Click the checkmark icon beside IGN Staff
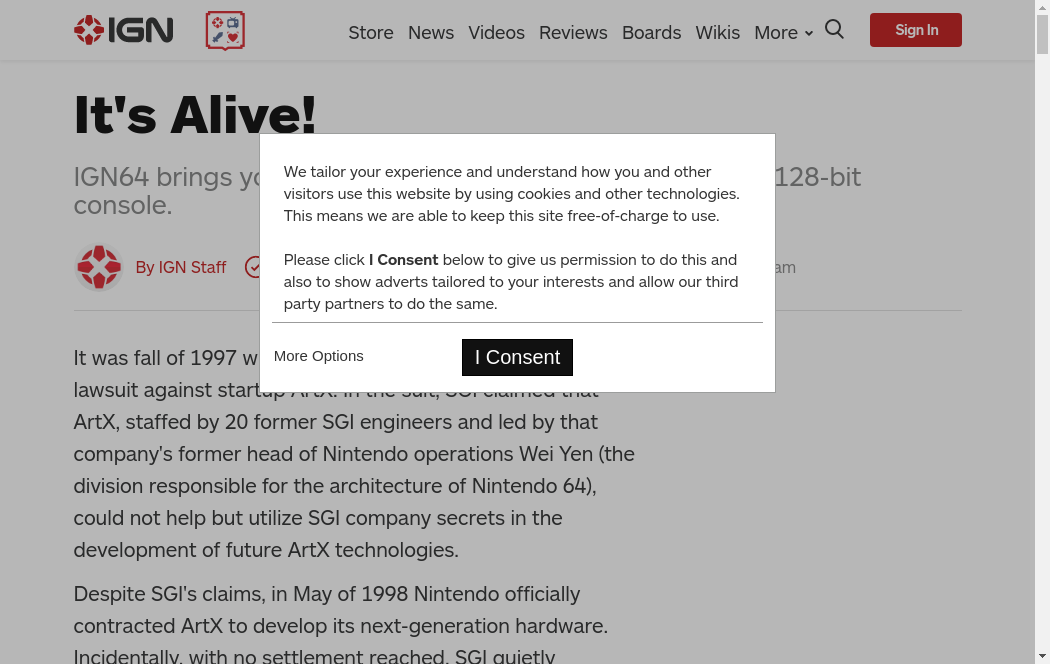The width and height of the screenshot is (1050, 664). [254, 267]
